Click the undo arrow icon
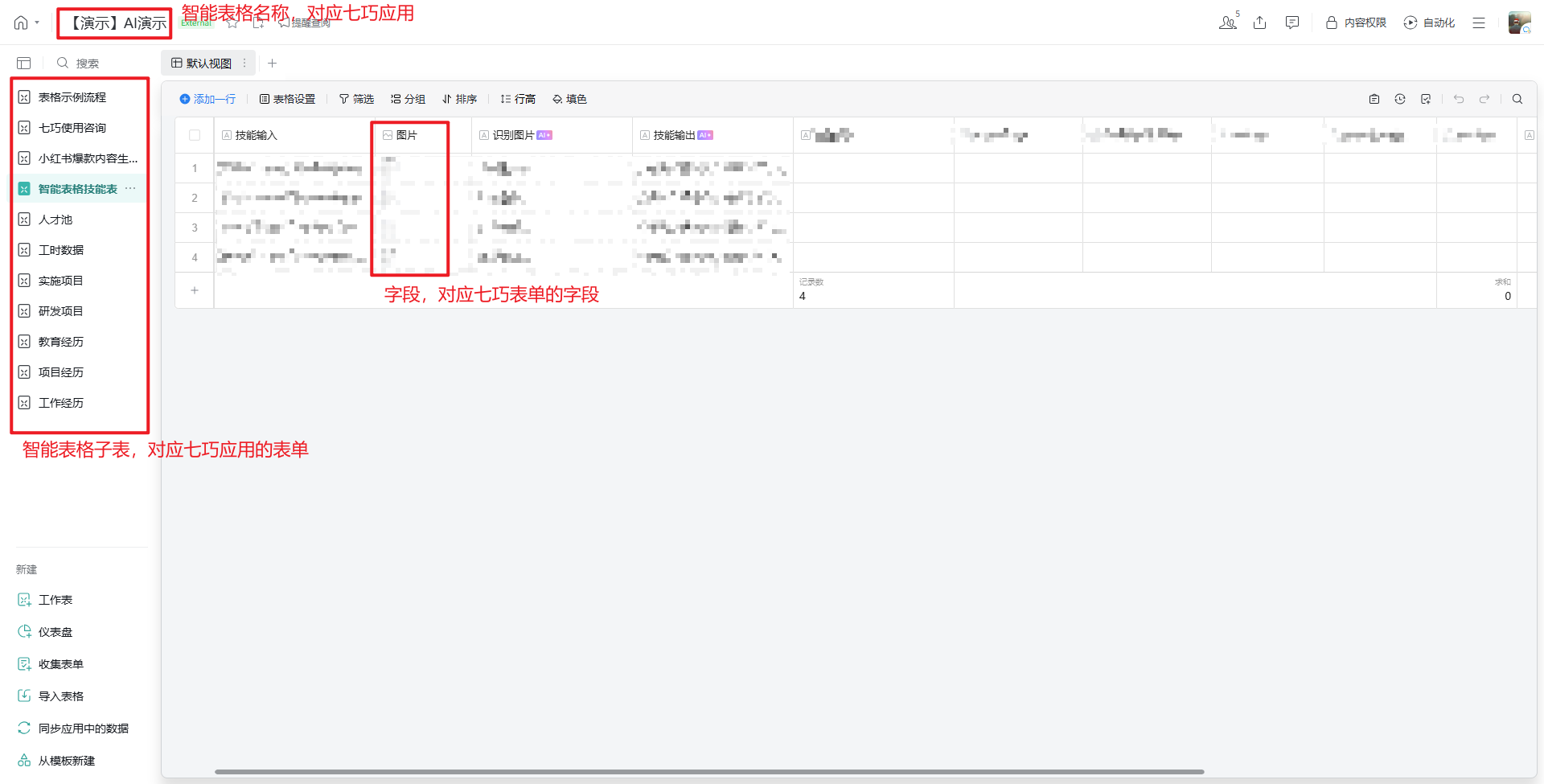The image size is (1544, 784). tap(1459, 99)
